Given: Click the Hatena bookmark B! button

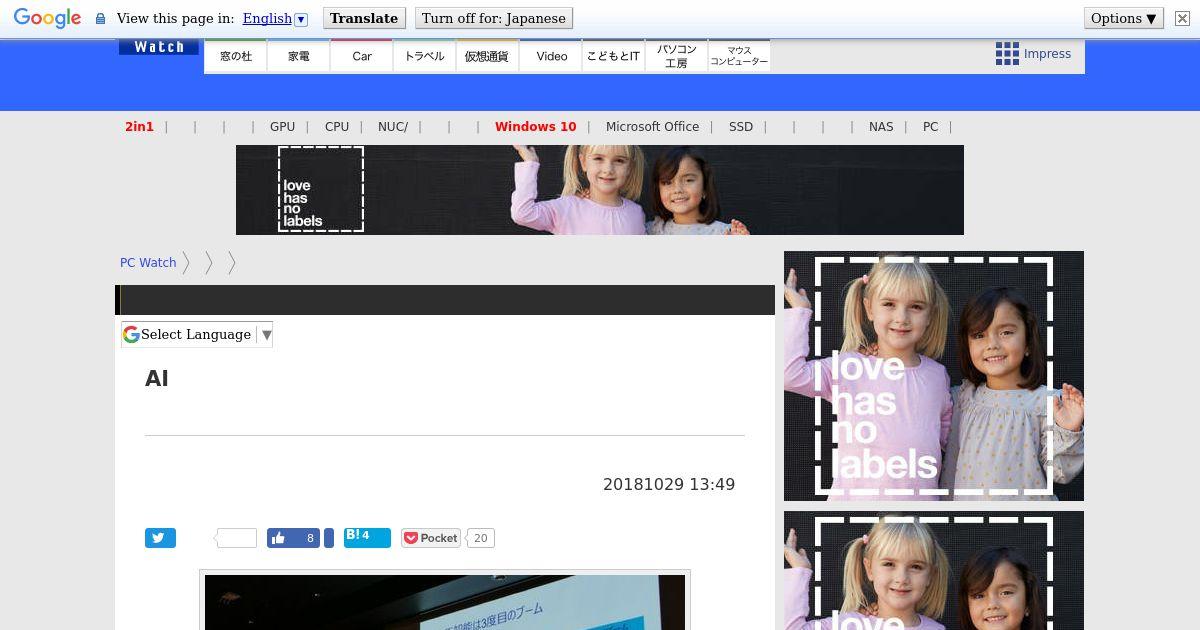Looking at the screenshot, I should tap(367, 537).
